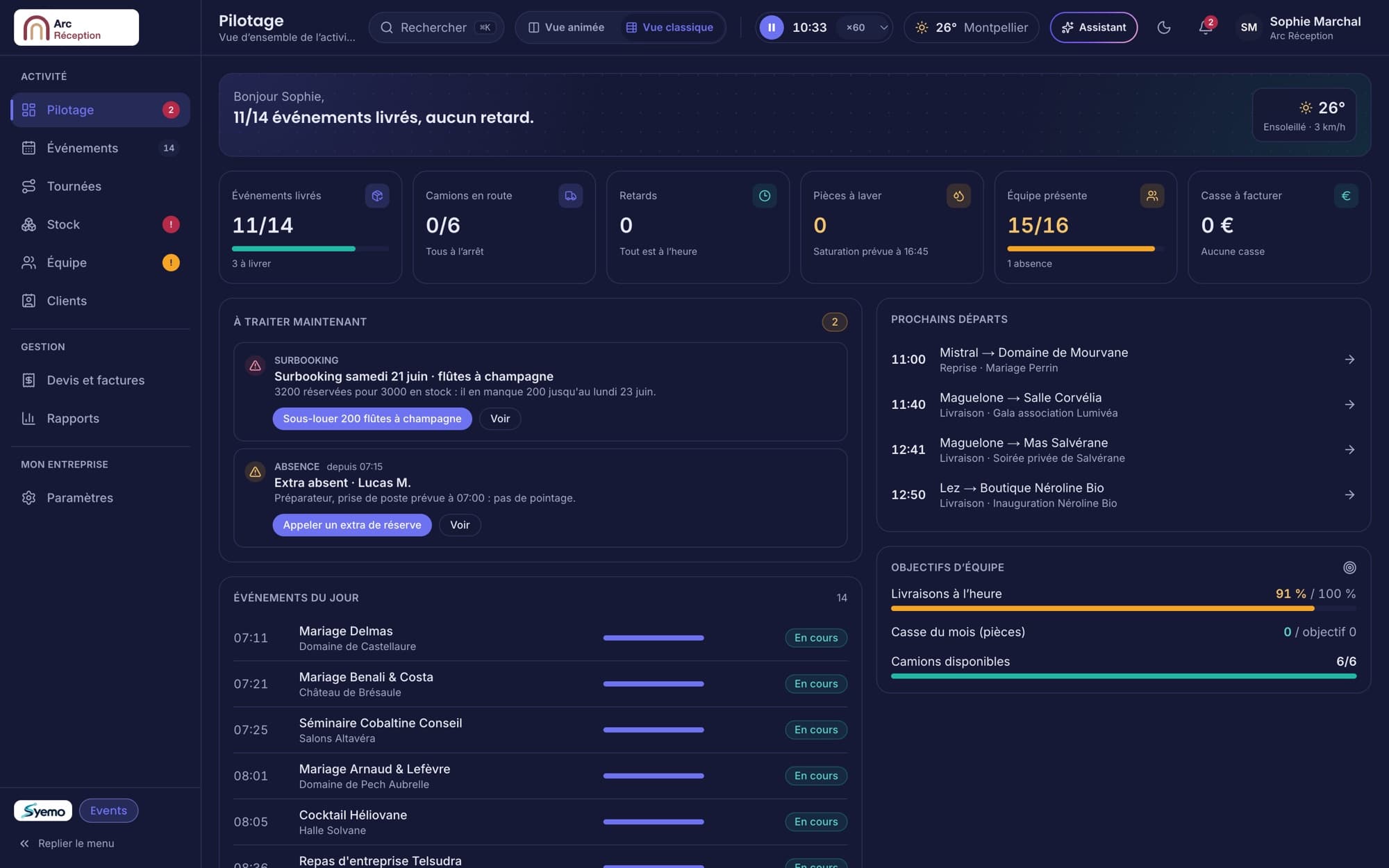Open the 12:50 Boutique Néroline Bio arrow
Viewport: 1389px width, 868px height.
tap(1349, 495)
